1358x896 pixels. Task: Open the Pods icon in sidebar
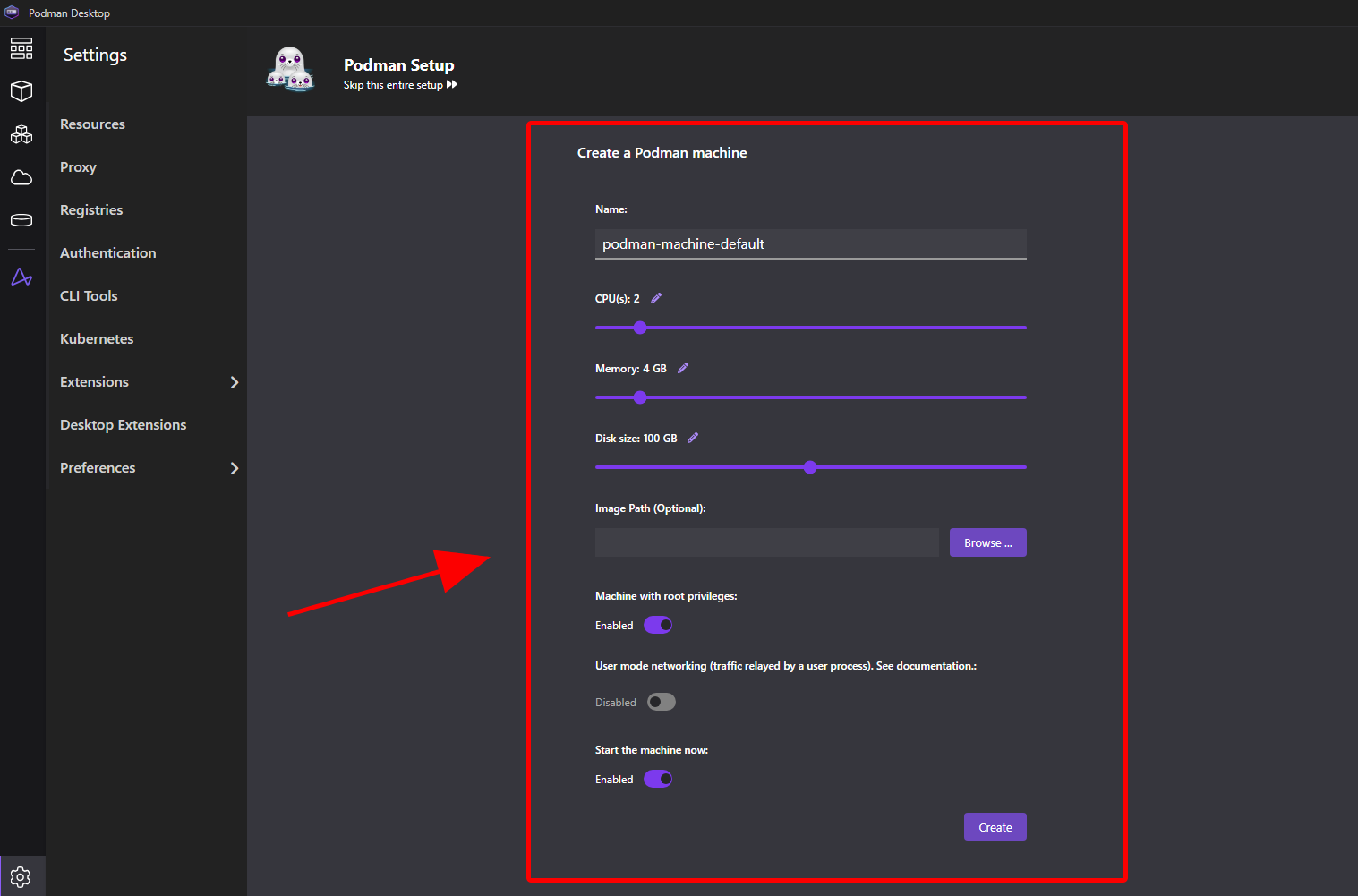click(x=21, y=134)
